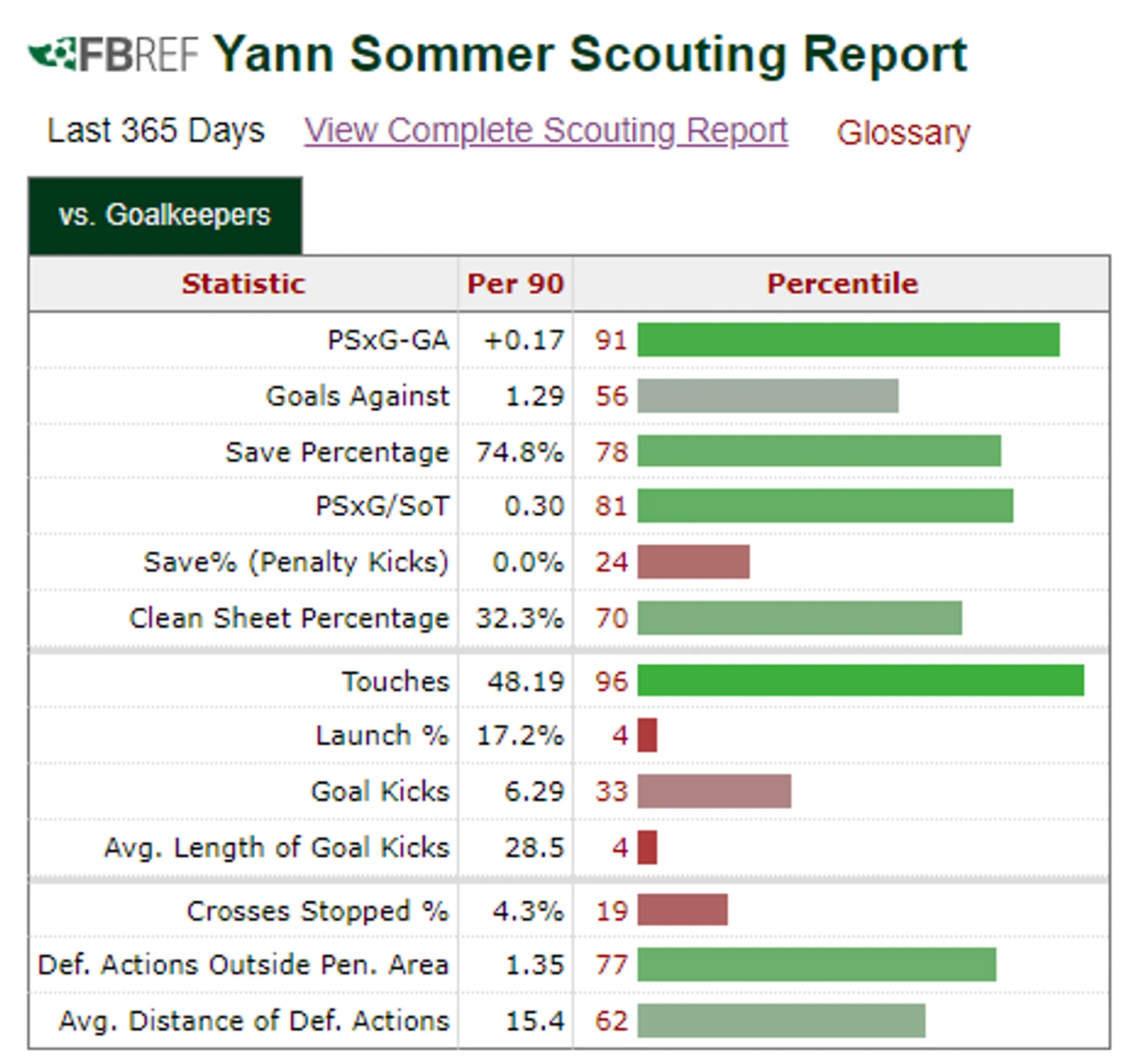The height and width of the screenshot is (1064, 1145).
Task: Click the PSxG-GA statistic label
Action: click(x=388, y=340)
